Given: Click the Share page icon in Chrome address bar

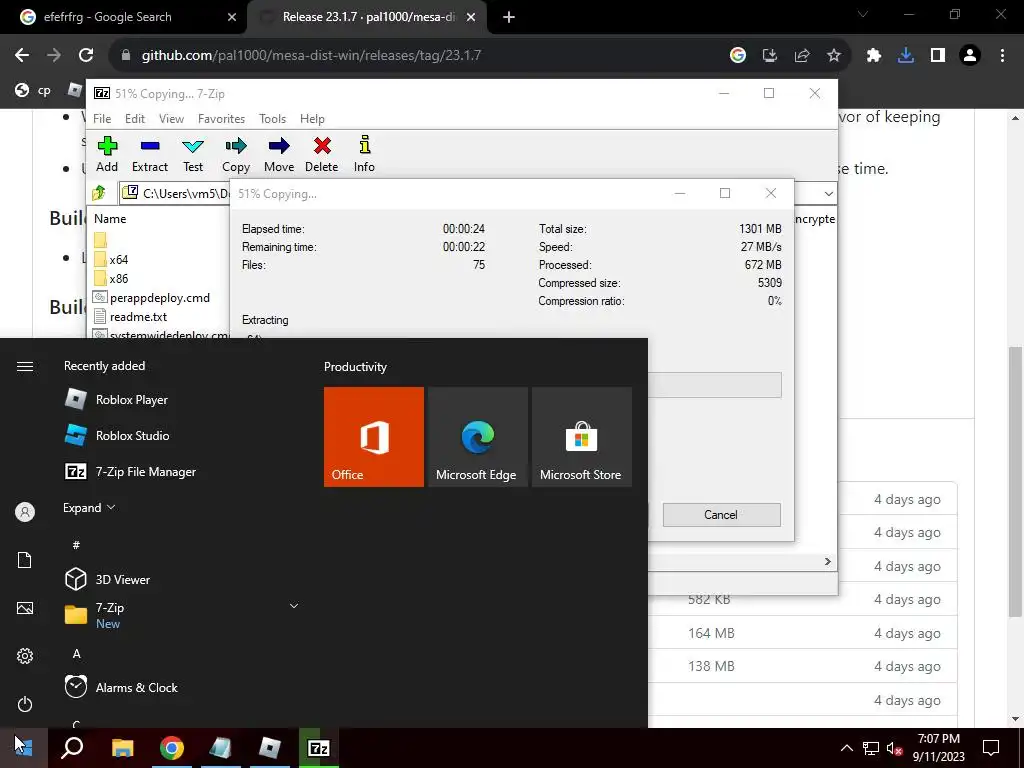Looking at the screenshot, I should tap(802, 56).
